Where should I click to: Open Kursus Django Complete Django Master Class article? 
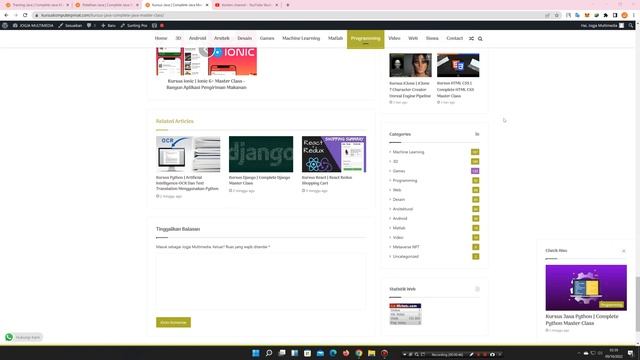(260, 180)
